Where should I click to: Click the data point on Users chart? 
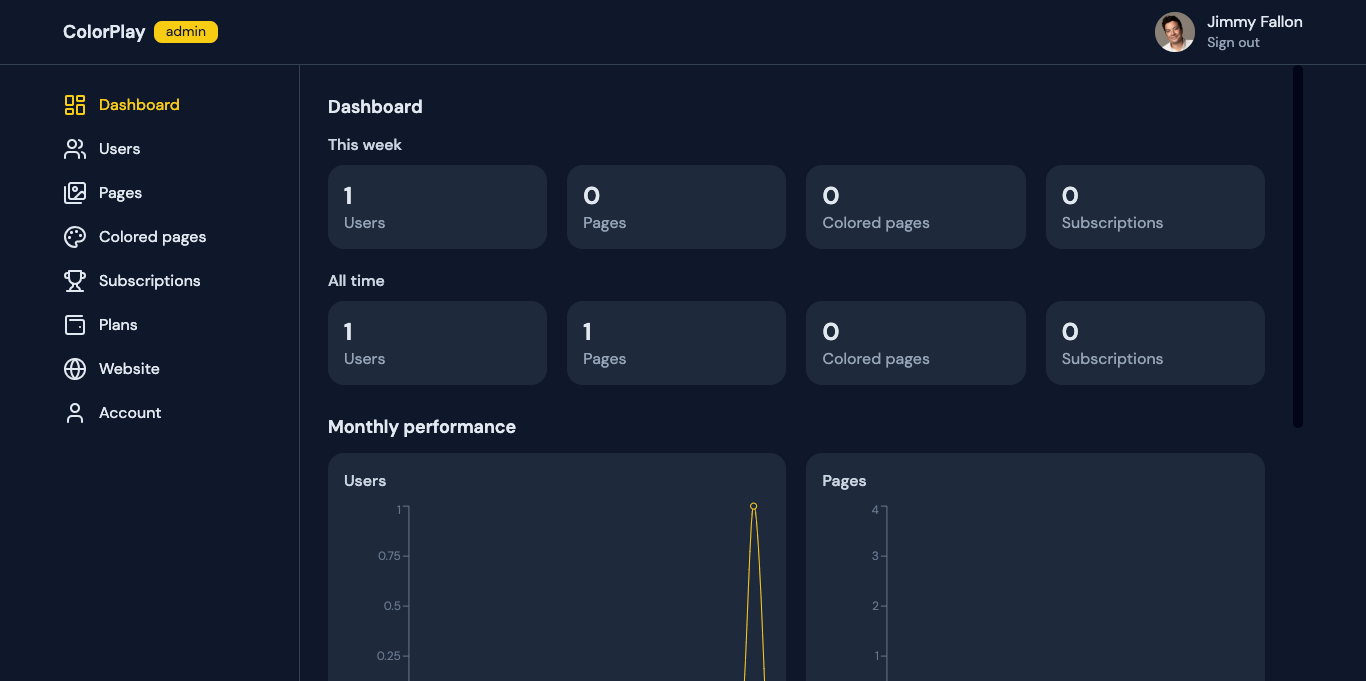[x=753, y=506]
